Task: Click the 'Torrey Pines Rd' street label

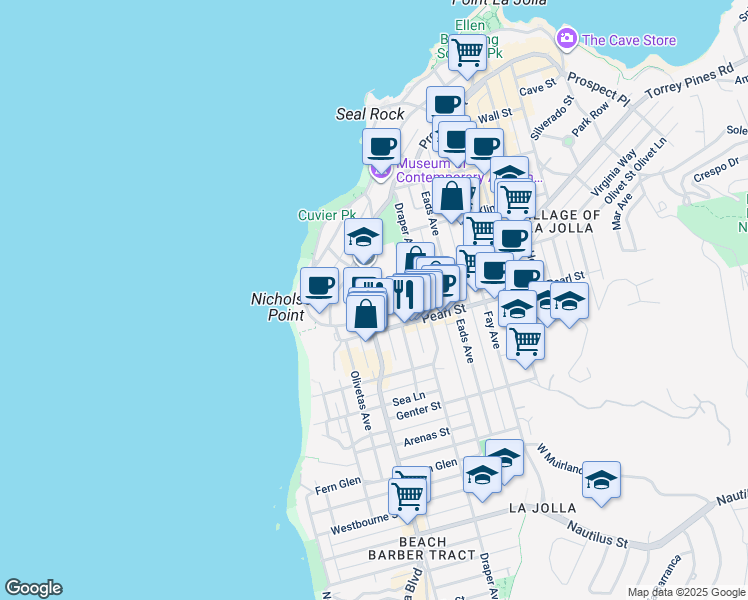Action: (x=689, y=81)
